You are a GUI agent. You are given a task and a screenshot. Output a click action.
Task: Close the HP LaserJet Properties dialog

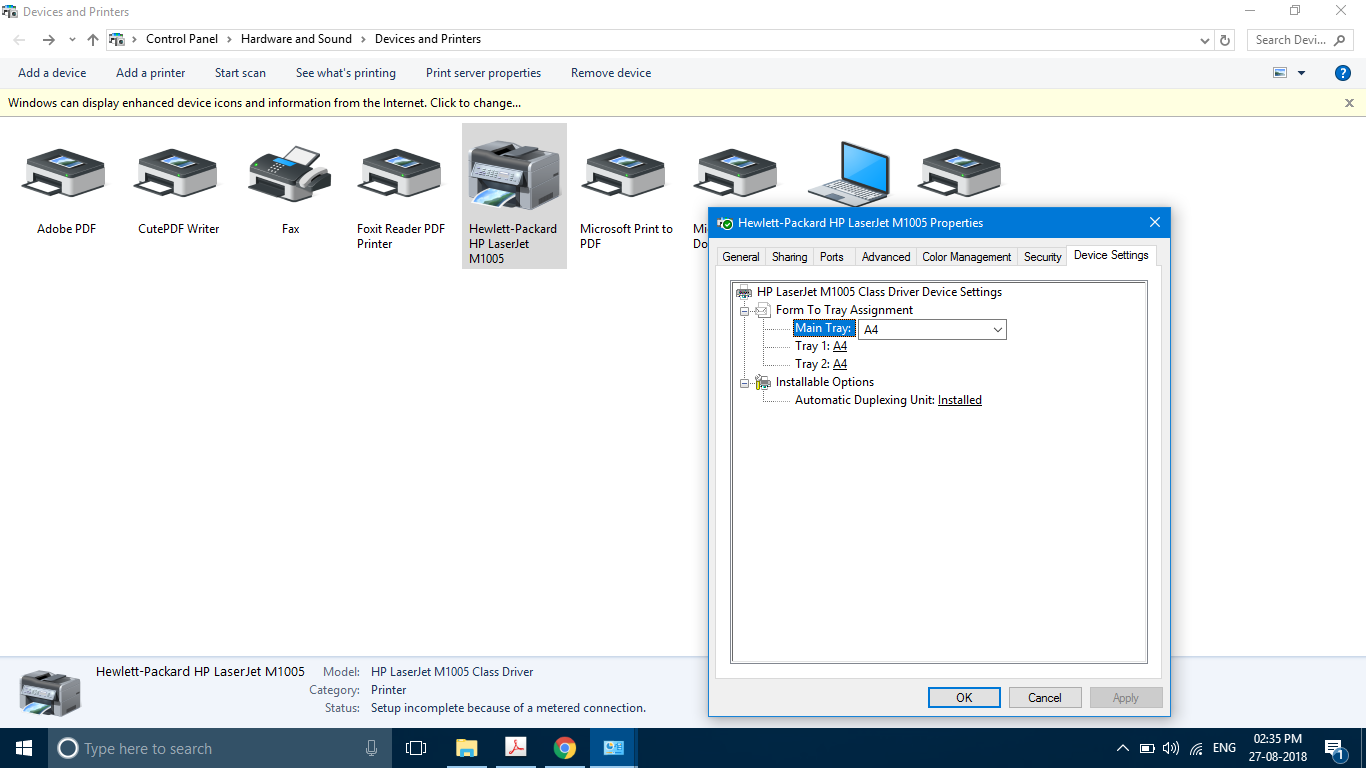coord(1154,223)
